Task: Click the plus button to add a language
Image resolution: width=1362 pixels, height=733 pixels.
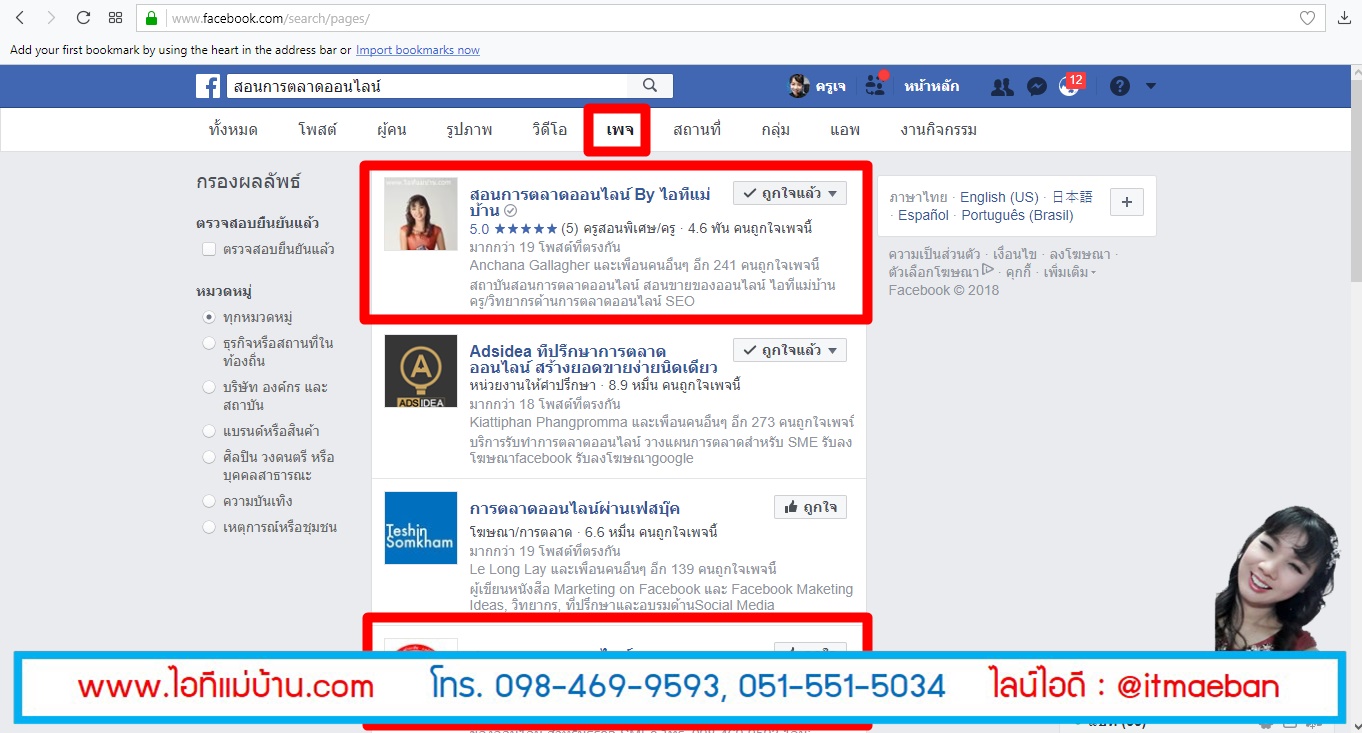Action: pyautogui.click(x=1127, y=202)
